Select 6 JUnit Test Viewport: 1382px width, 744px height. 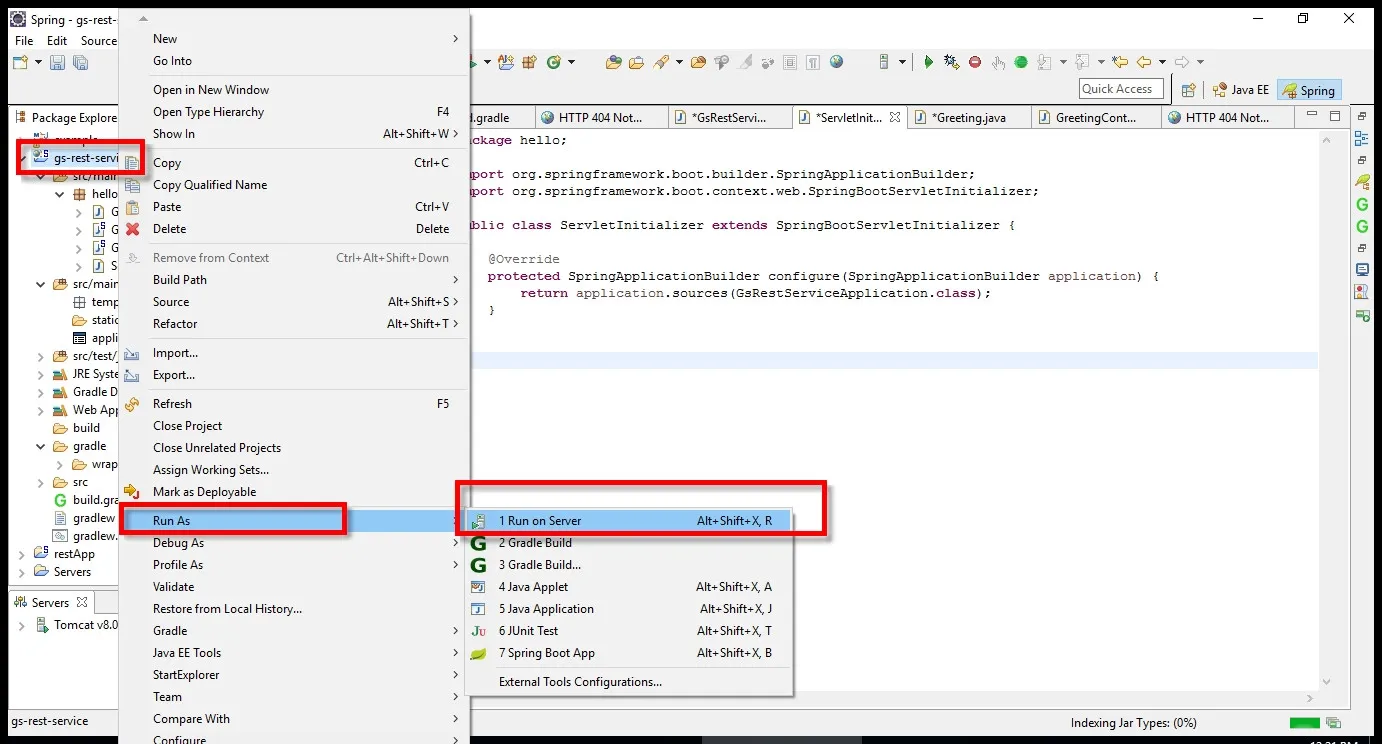[629, 631]
